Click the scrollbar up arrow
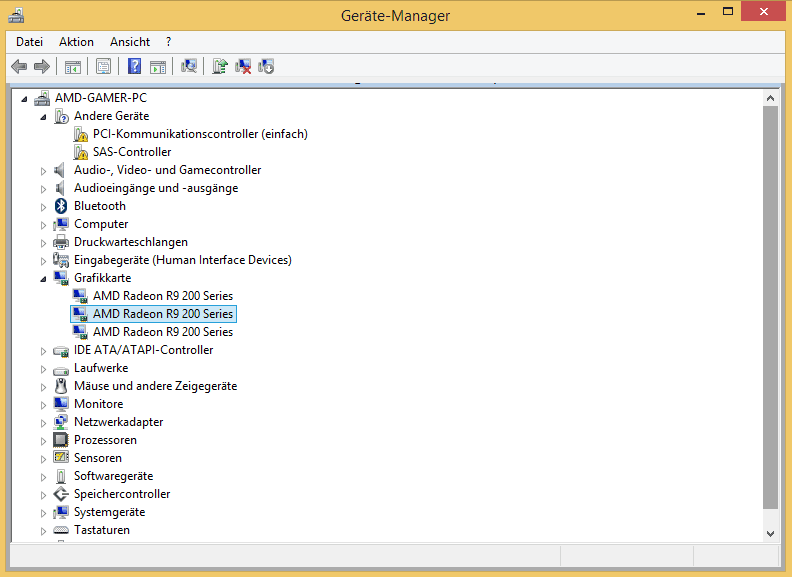 coord(770,98)
